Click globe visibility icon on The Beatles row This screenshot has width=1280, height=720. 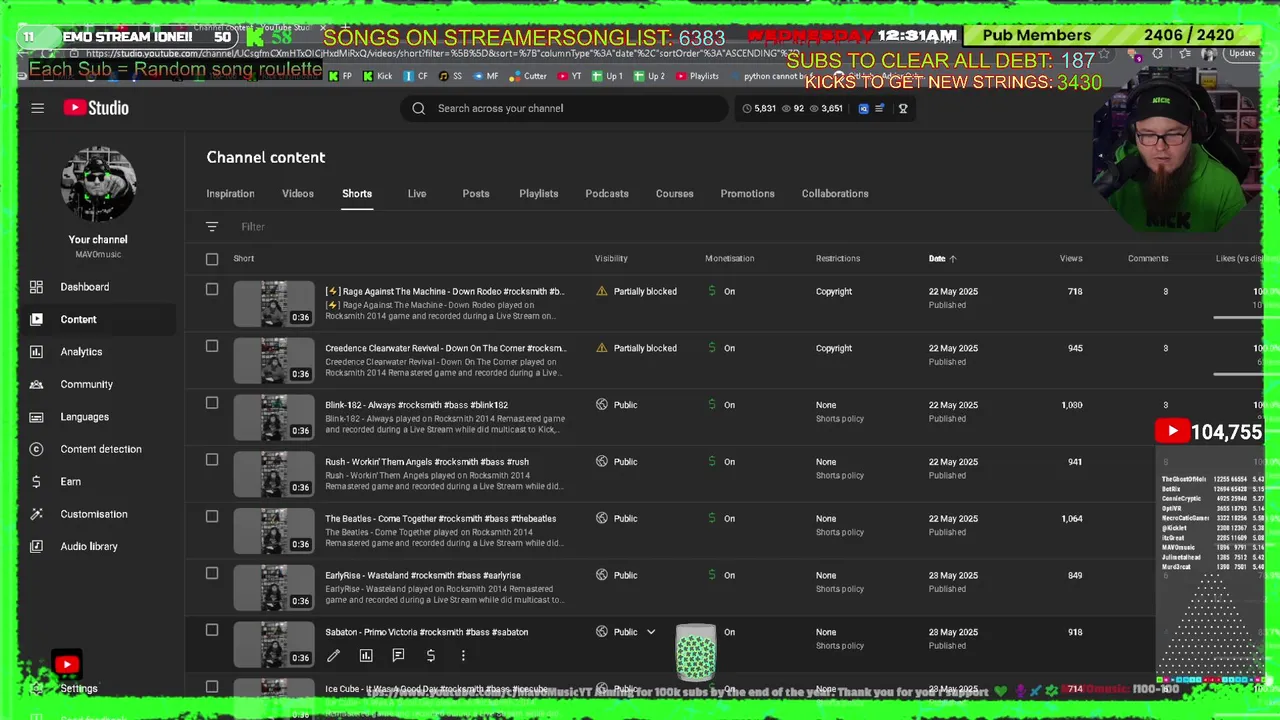tap(601, 519)
